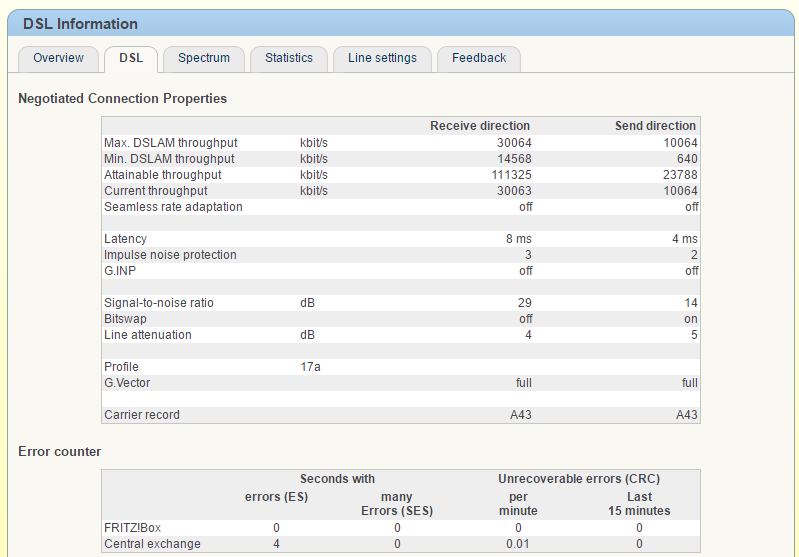Click the DSL Information panel title

[x=81, y=24]
